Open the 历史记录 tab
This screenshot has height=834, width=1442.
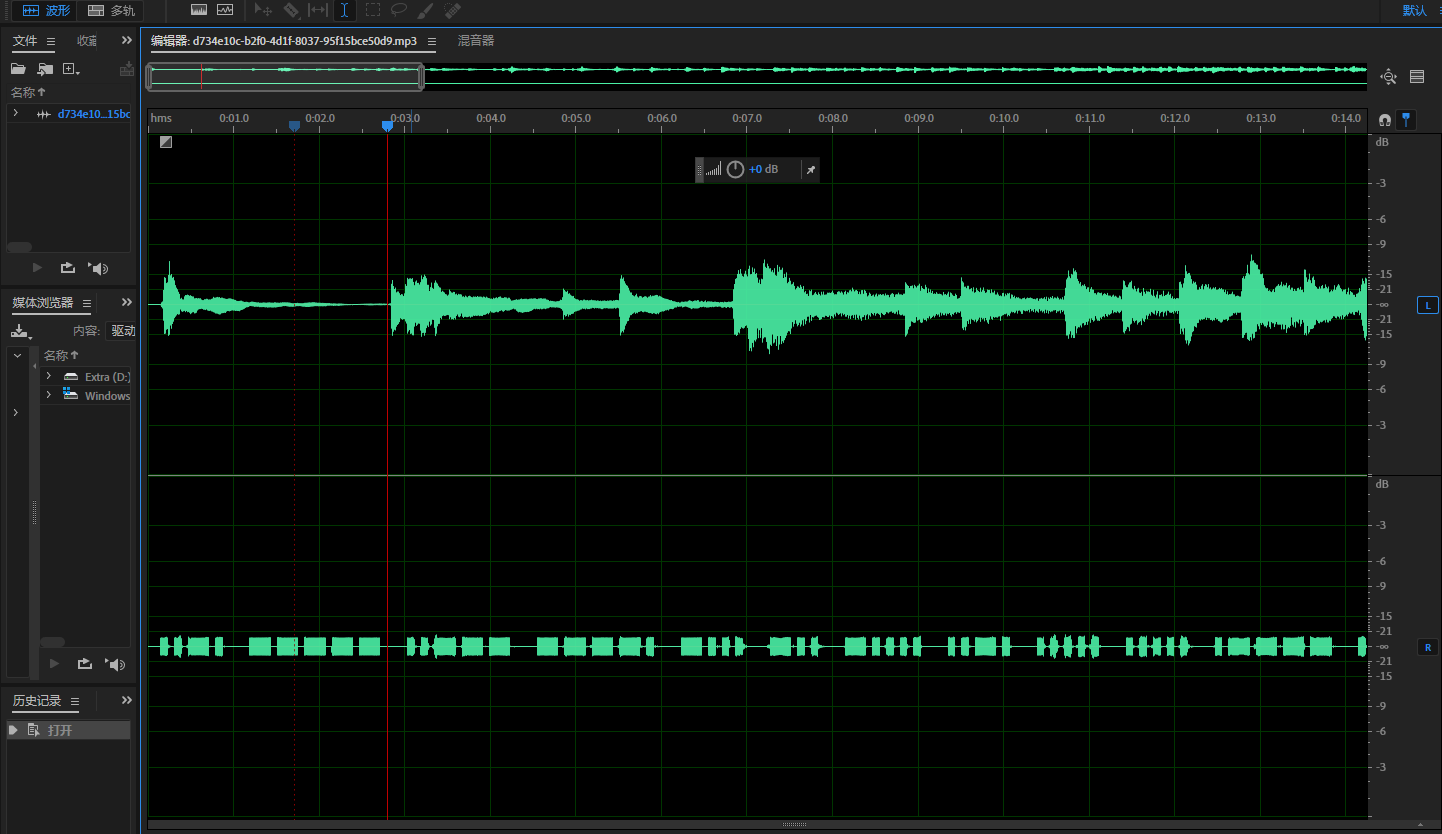pos(37,701)
